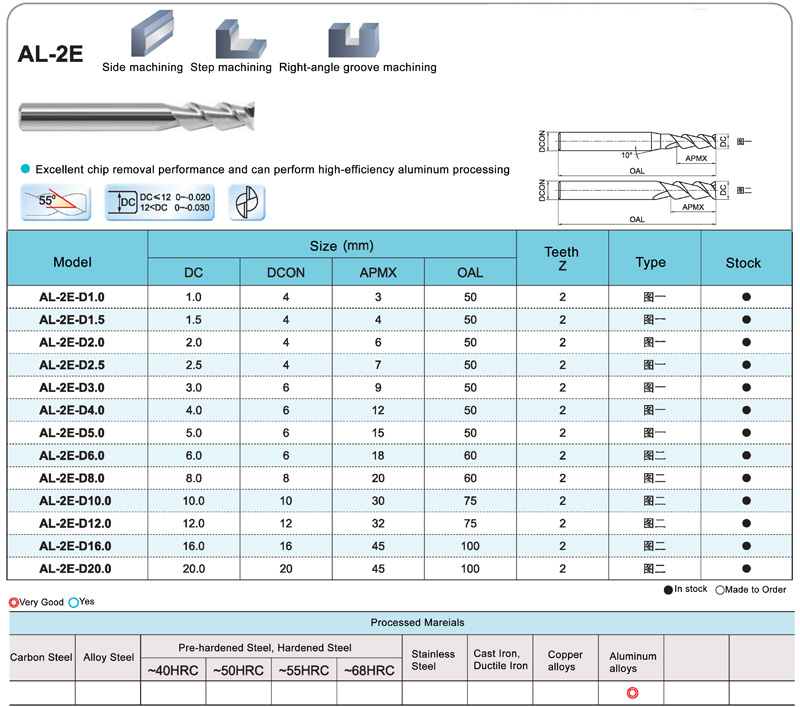Image resolution: width=800 pixels, height=707 pixels.
Task: Click the DC tolerance specification icon
Action: point(160,203)
